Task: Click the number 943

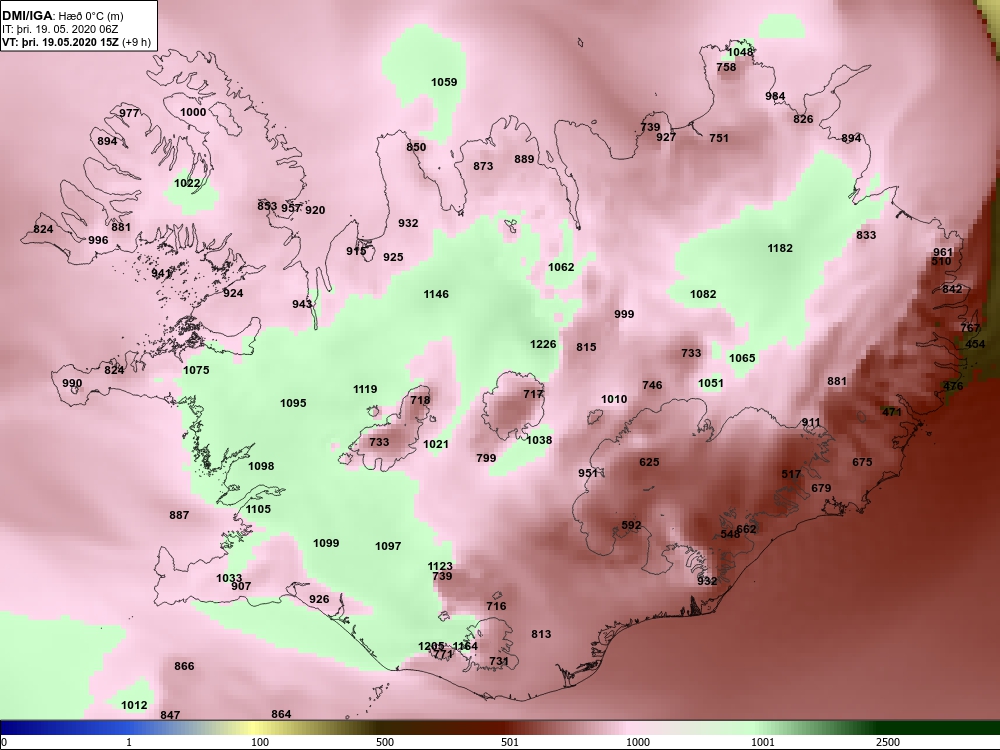Action: 302,304
